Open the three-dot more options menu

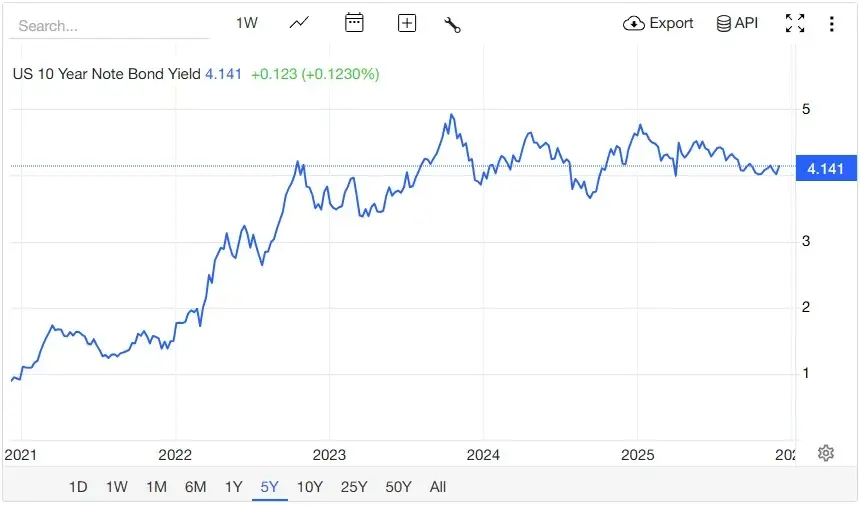tap(831, 24)
